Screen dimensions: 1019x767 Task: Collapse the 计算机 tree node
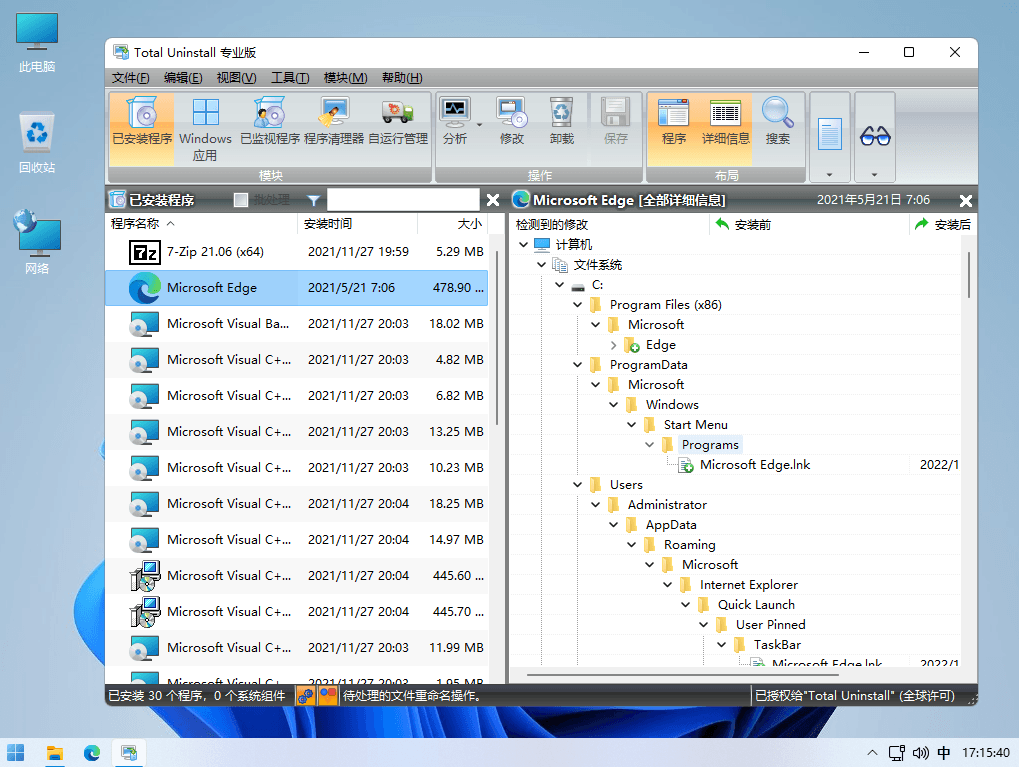pyautogui.click(x=523, y=244)
